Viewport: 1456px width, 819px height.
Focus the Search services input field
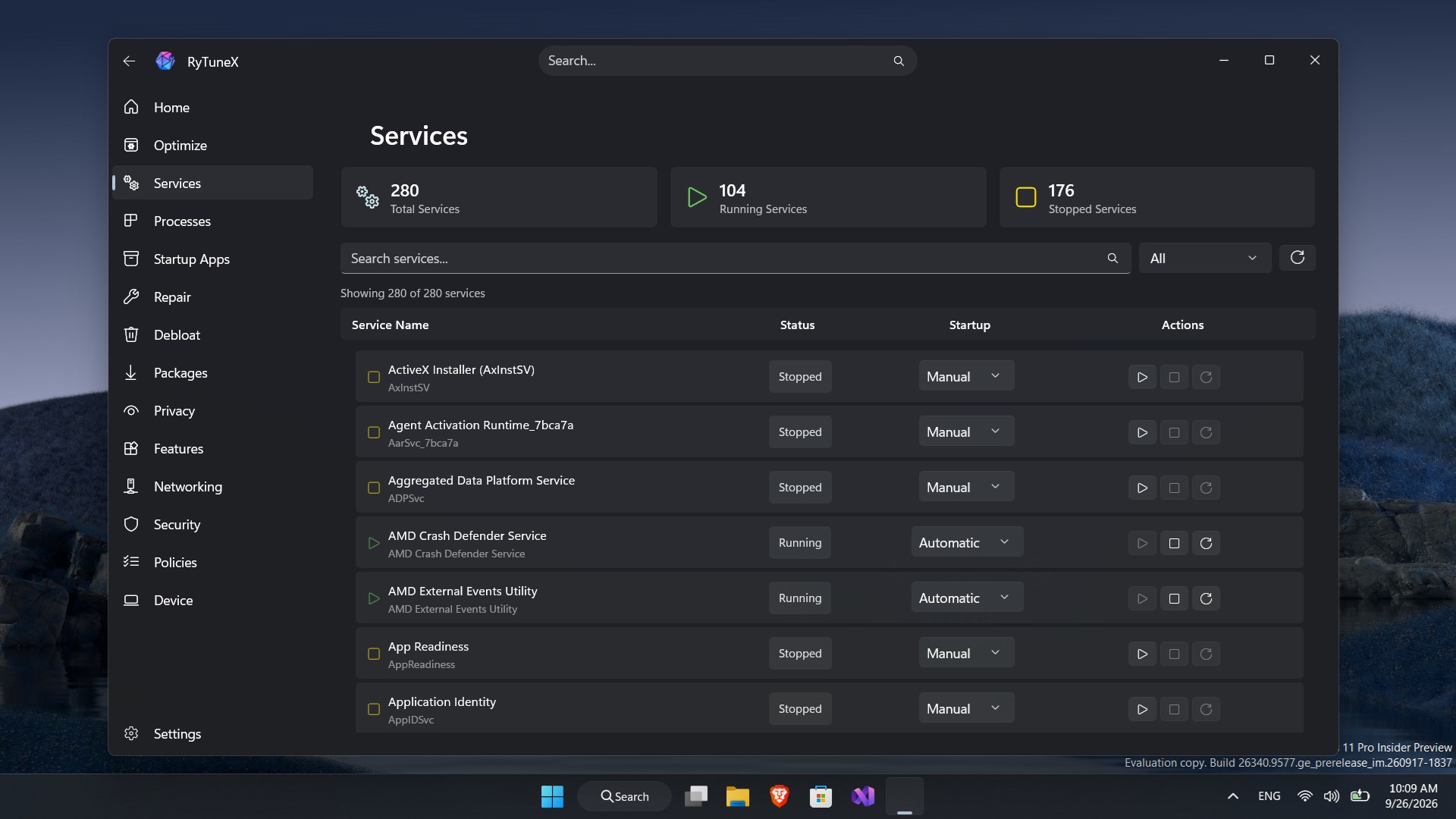tap(735, 259)
